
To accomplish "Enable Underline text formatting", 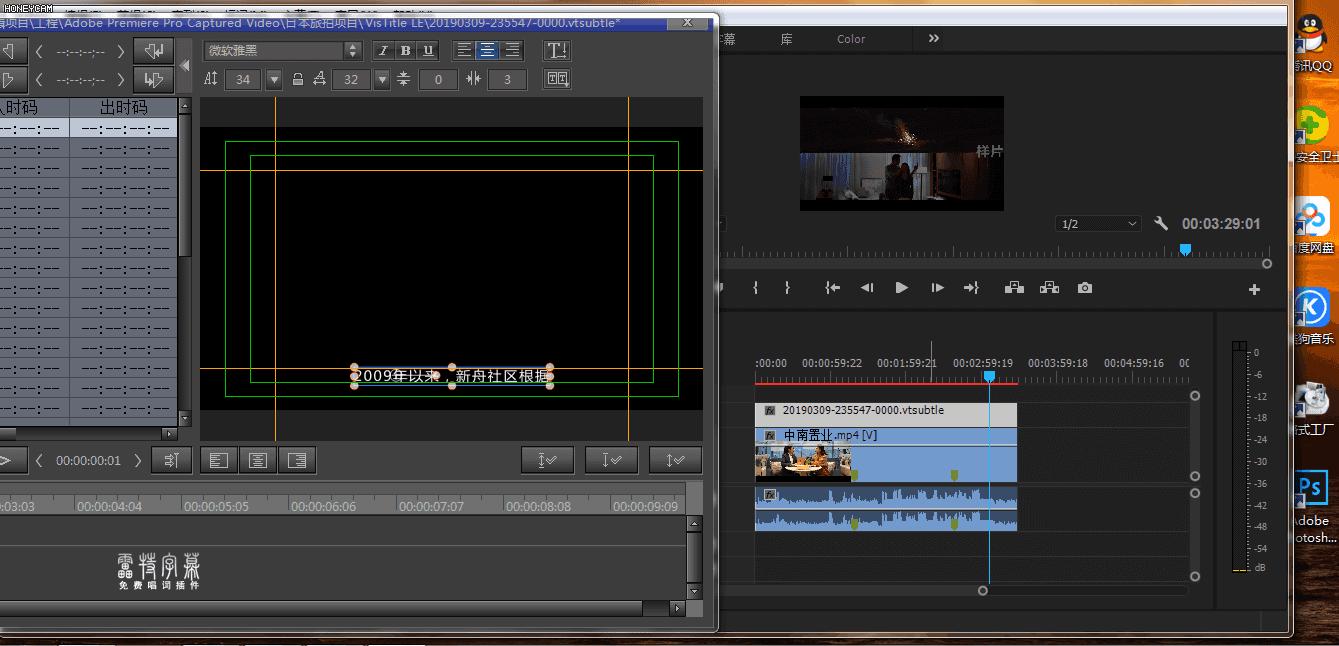I will point(428,51).
